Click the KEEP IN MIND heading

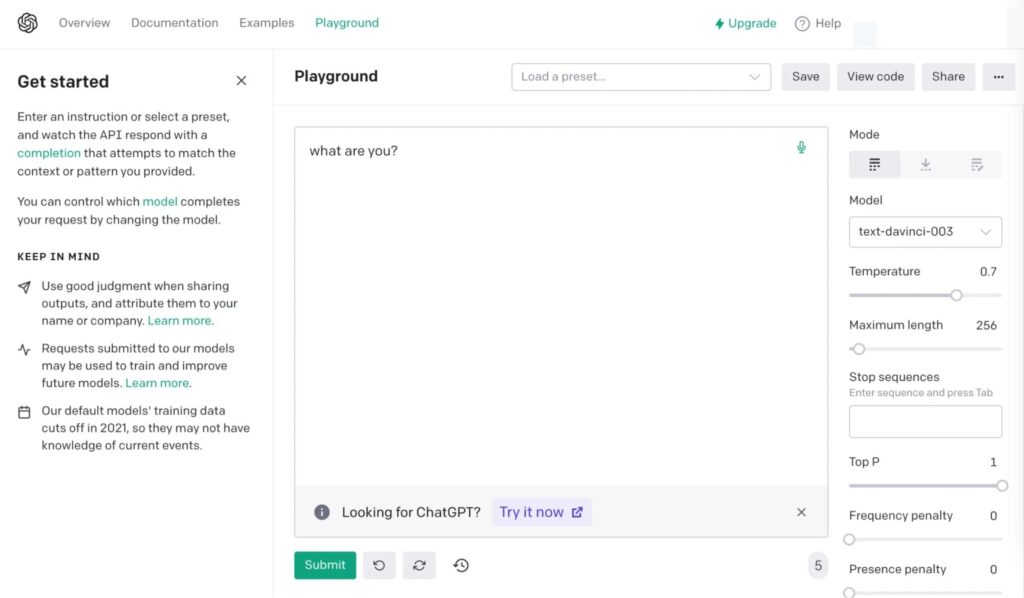(x=58, y=257)
